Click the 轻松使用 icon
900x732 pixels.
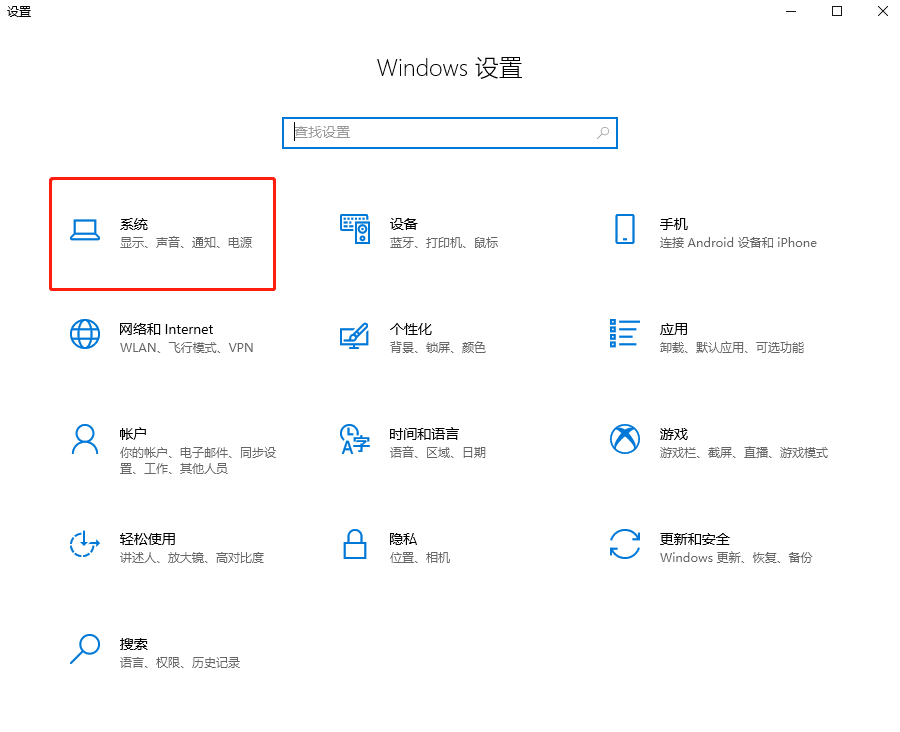pyautogui.click(x=85, y=544)
